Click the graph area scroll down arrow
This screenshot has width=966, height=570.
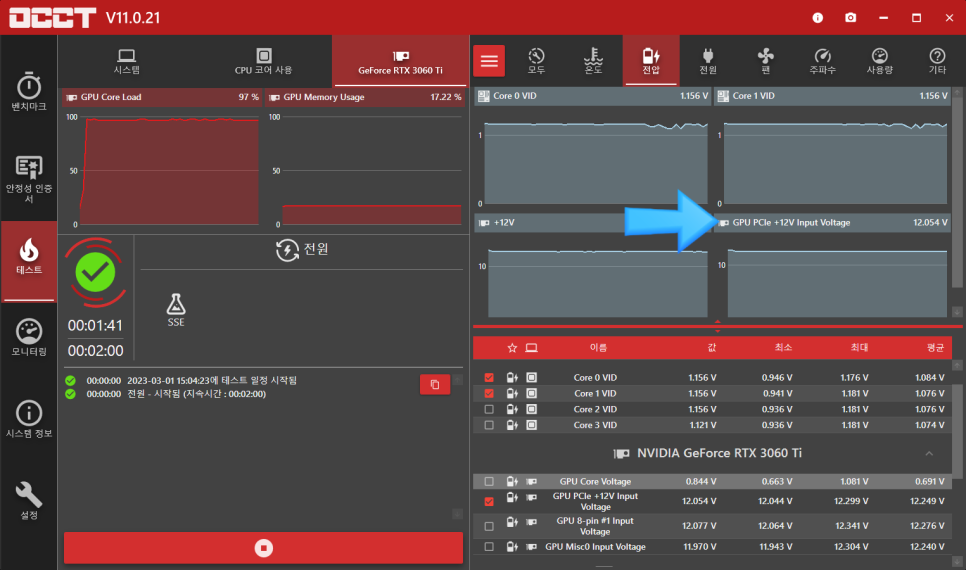(x=957, y=312)
